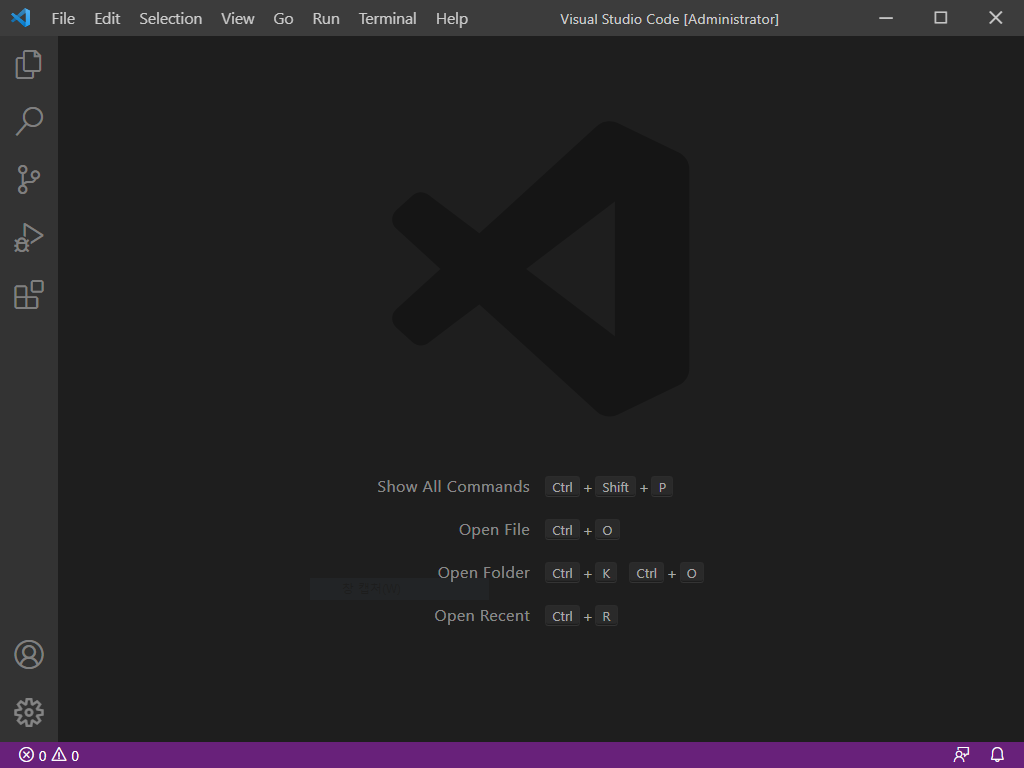Open the Search view icon
Image resolution: width=1024 pixels, height=768 pixels.
29,121
